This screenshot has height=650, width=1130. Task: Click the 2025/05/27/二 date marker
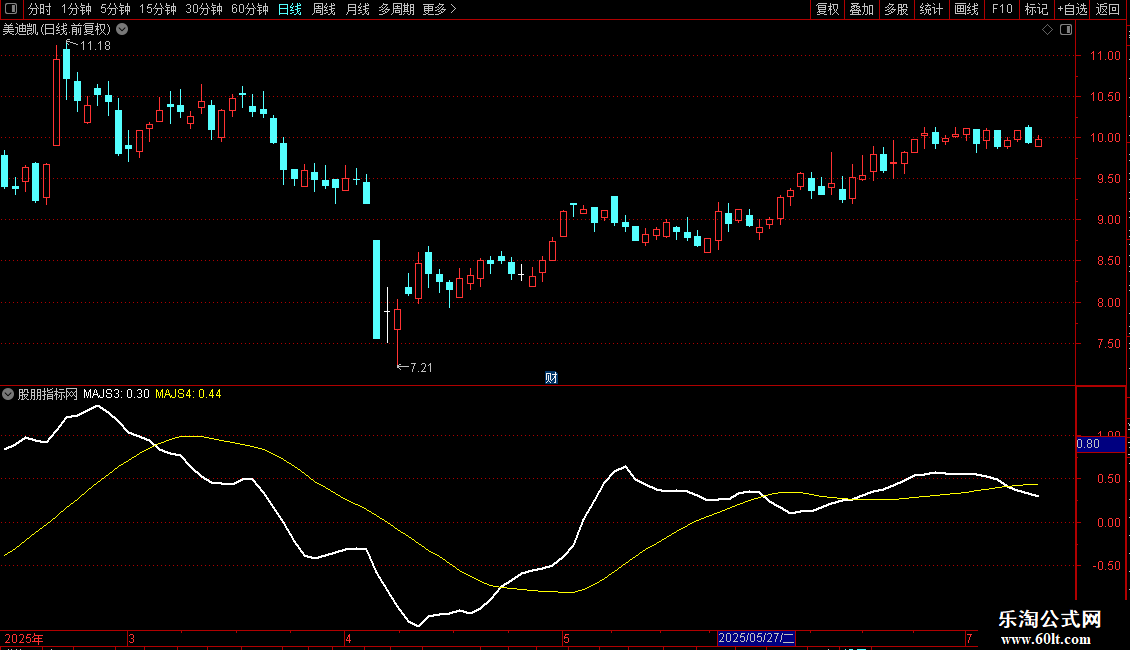pos(756,638)
